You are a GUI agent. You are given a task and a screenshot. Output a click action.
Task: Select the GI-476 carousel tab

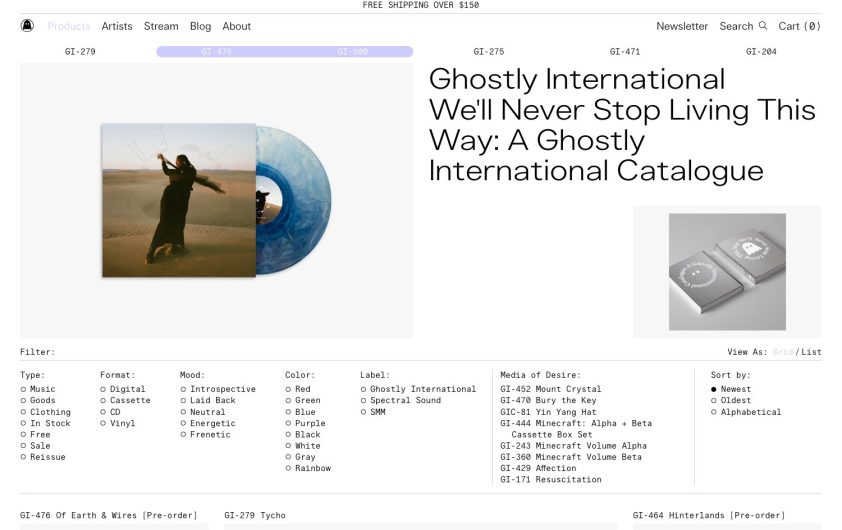click(216, 52)
